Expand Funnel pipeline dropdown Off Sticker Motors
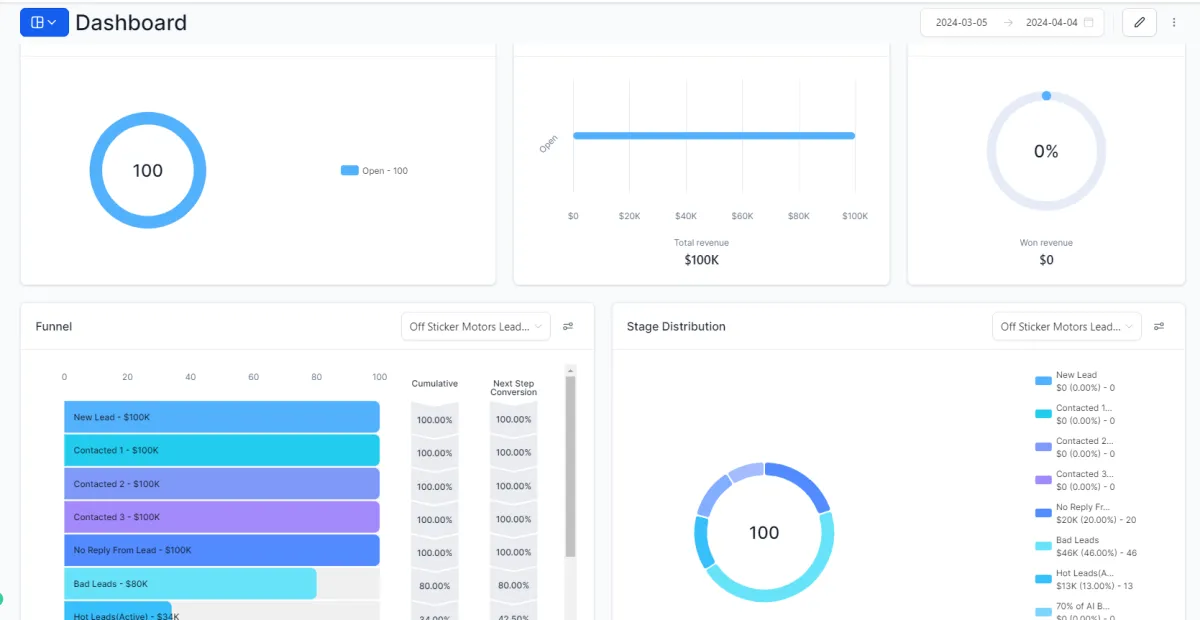Screen dimensions: 1200x620 click(476, 326)
